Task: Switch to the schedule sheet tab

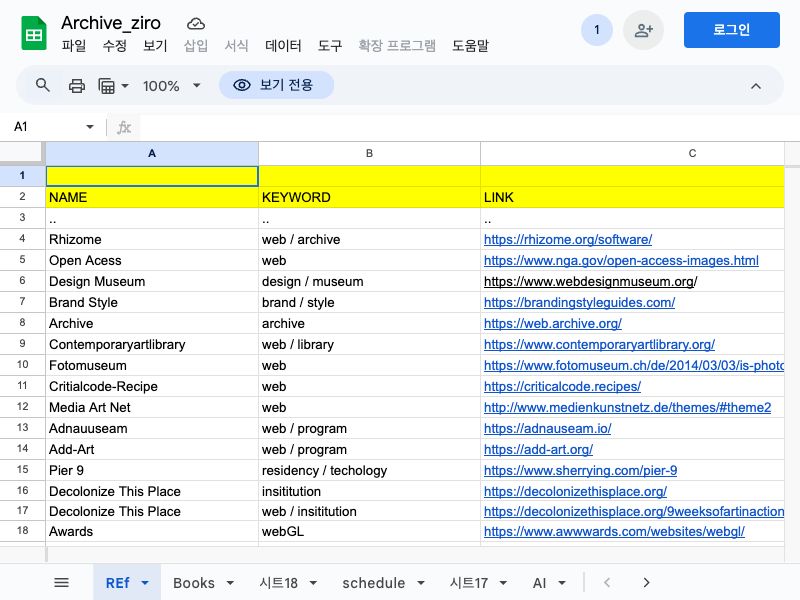Action: [374, 583]
